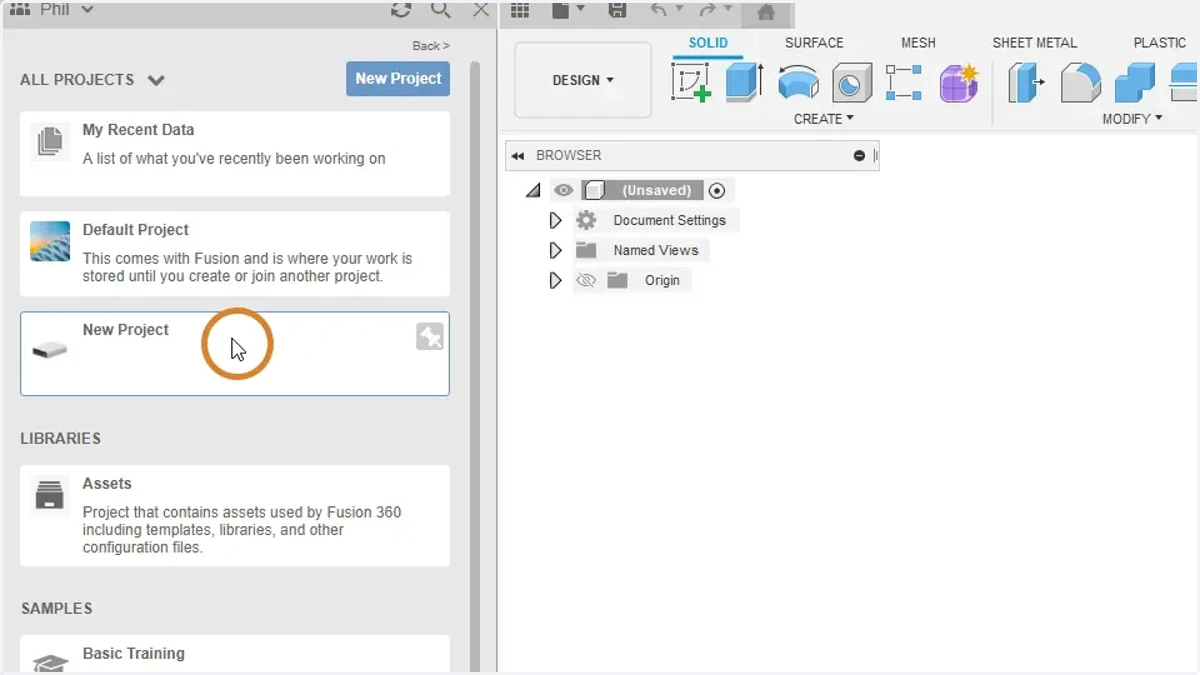Click the Back link

(x=431, y=46)
